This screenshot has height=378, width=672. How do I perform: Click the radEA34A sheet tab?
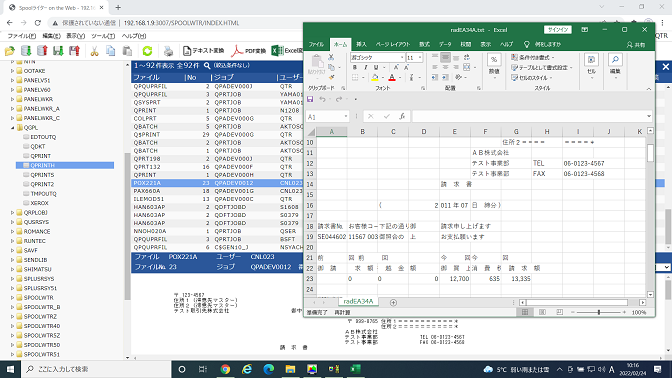pyautogui.click(x=358, y=301)
